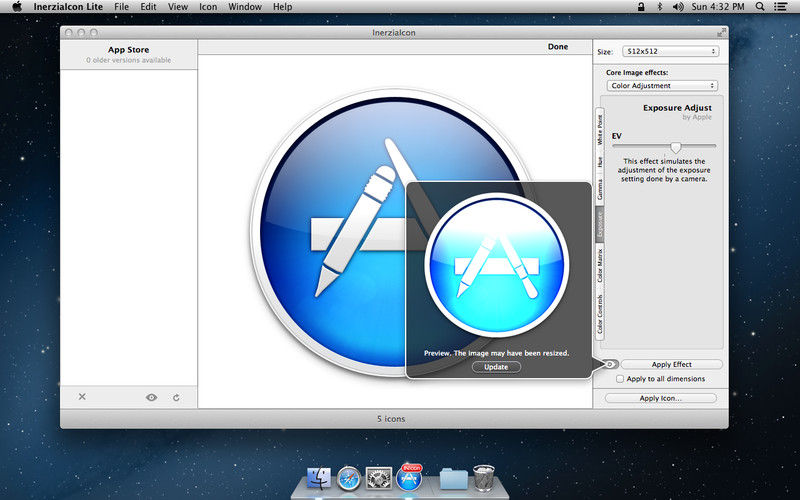Open Notification Center list icon
This screenshot has height=500, width=800.
(x=781, y=7)
